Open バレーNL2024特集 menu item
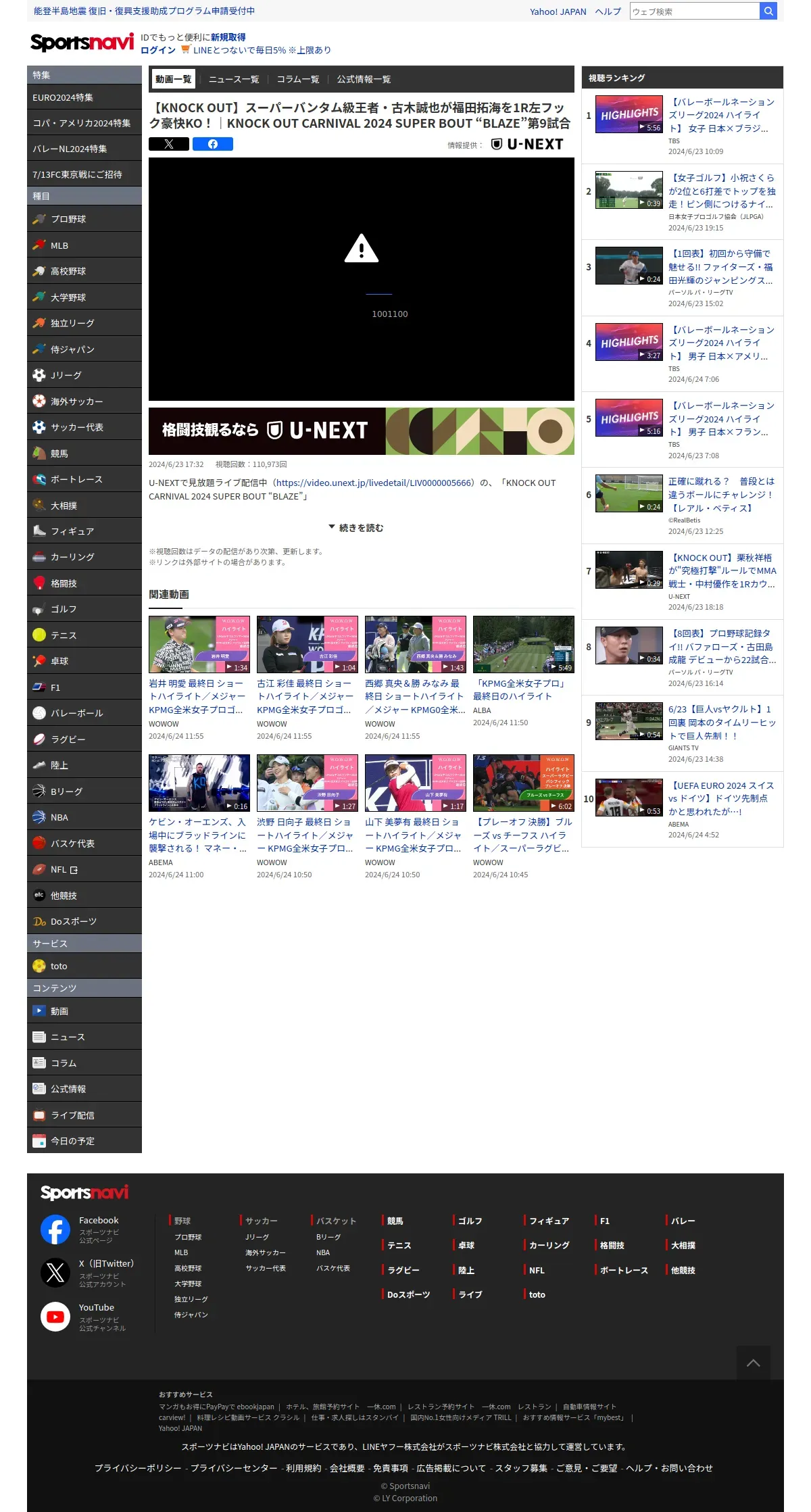Image resolution: width=811 pixels, height=1512 pixels. (x=84, y=149)
